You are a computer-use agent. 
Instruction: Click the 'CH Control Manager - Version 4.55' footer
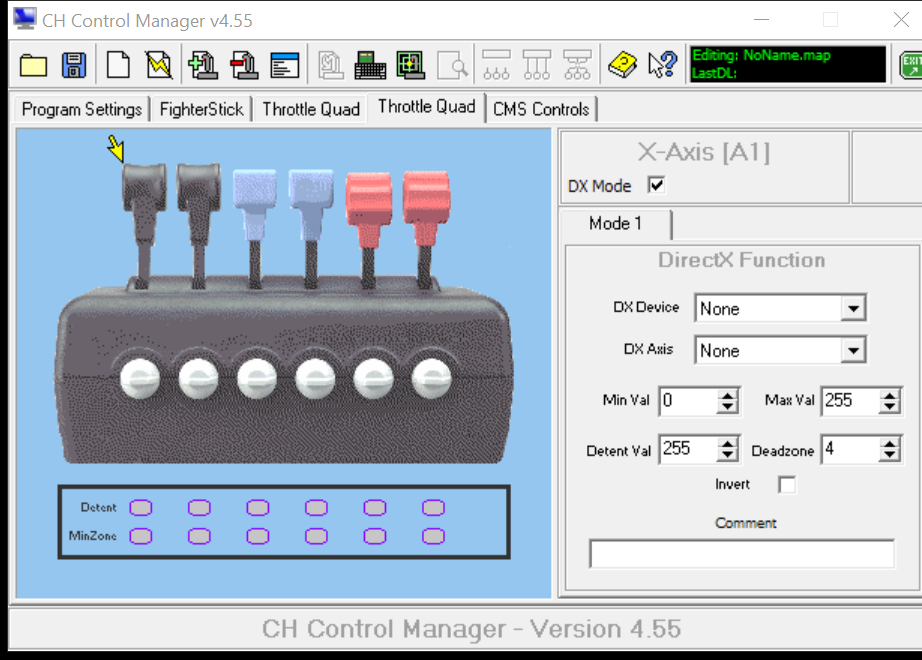[x=471, y=629]
